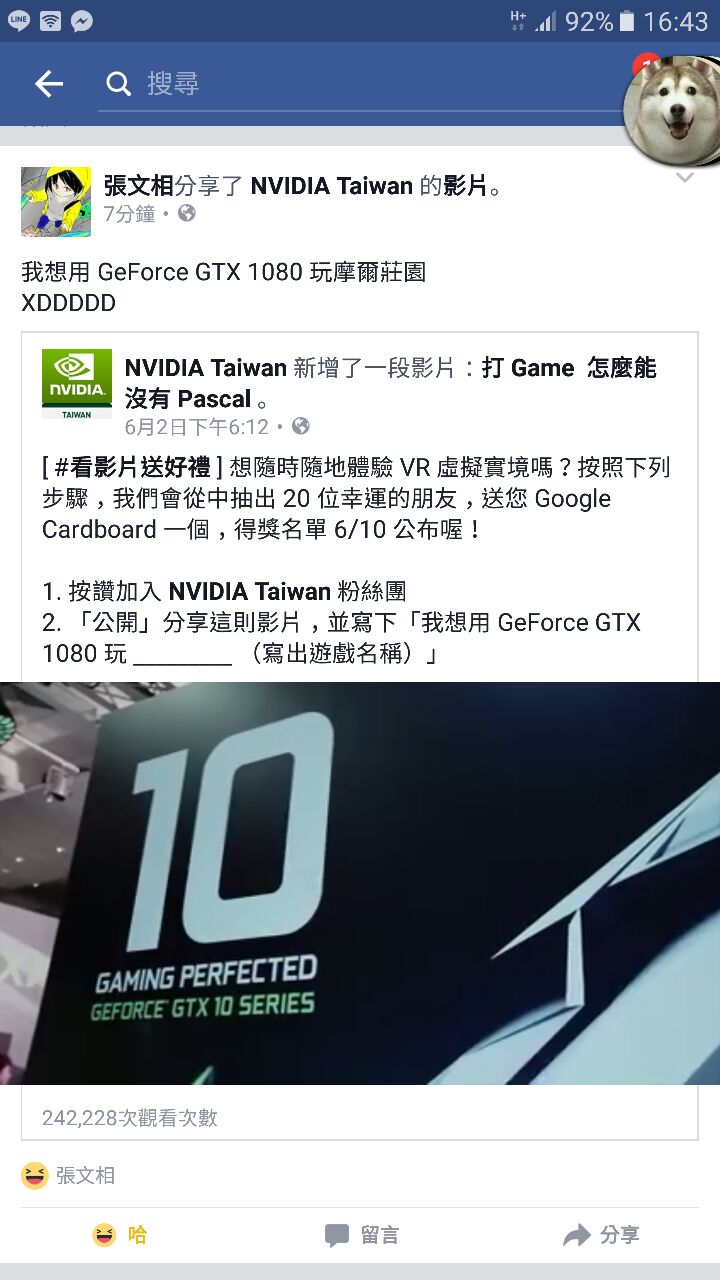Tap the LINE notification icon in status bar
Viewport: 720px width, 1280px height.
(x=19, y=21)
